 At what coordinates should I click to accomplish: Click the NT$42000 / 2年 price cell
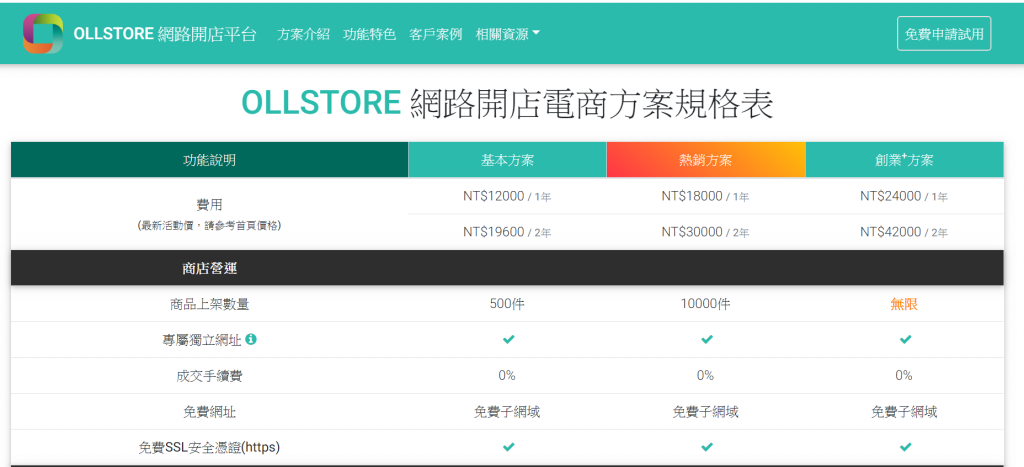(904, 232)
